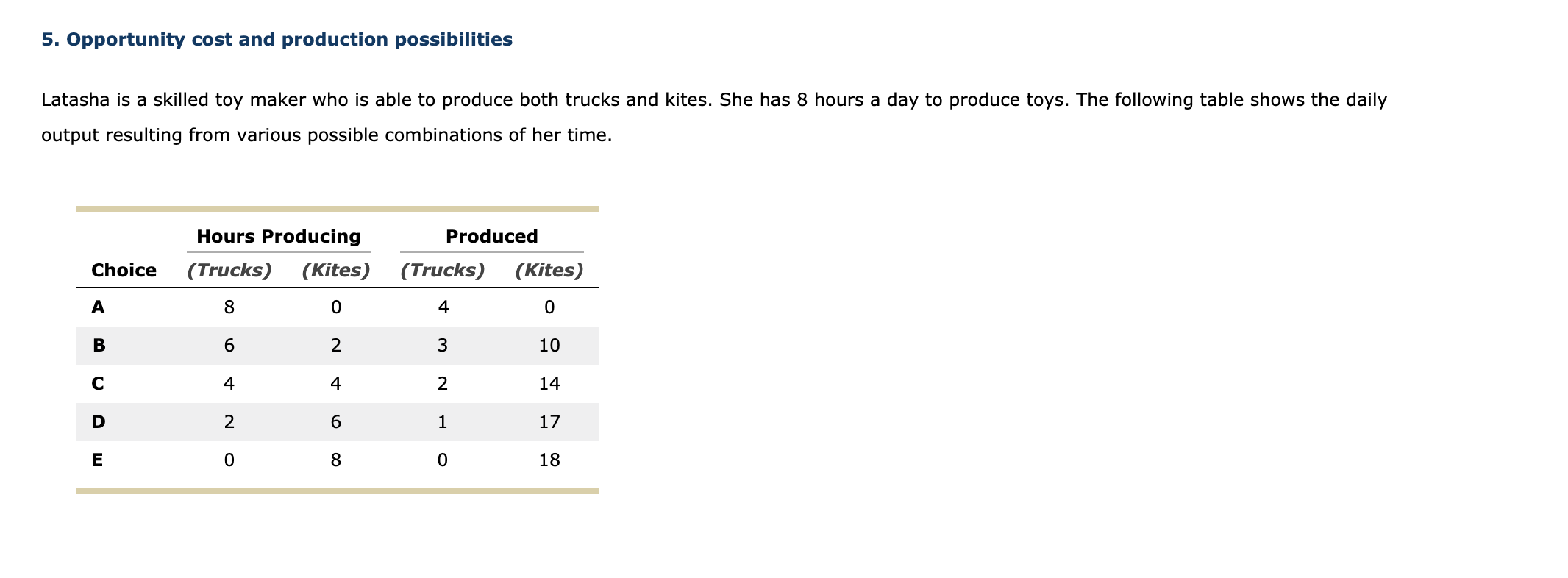
Task: Click the 'Hours Producing' column group header
Action: (x=279, y=236)
